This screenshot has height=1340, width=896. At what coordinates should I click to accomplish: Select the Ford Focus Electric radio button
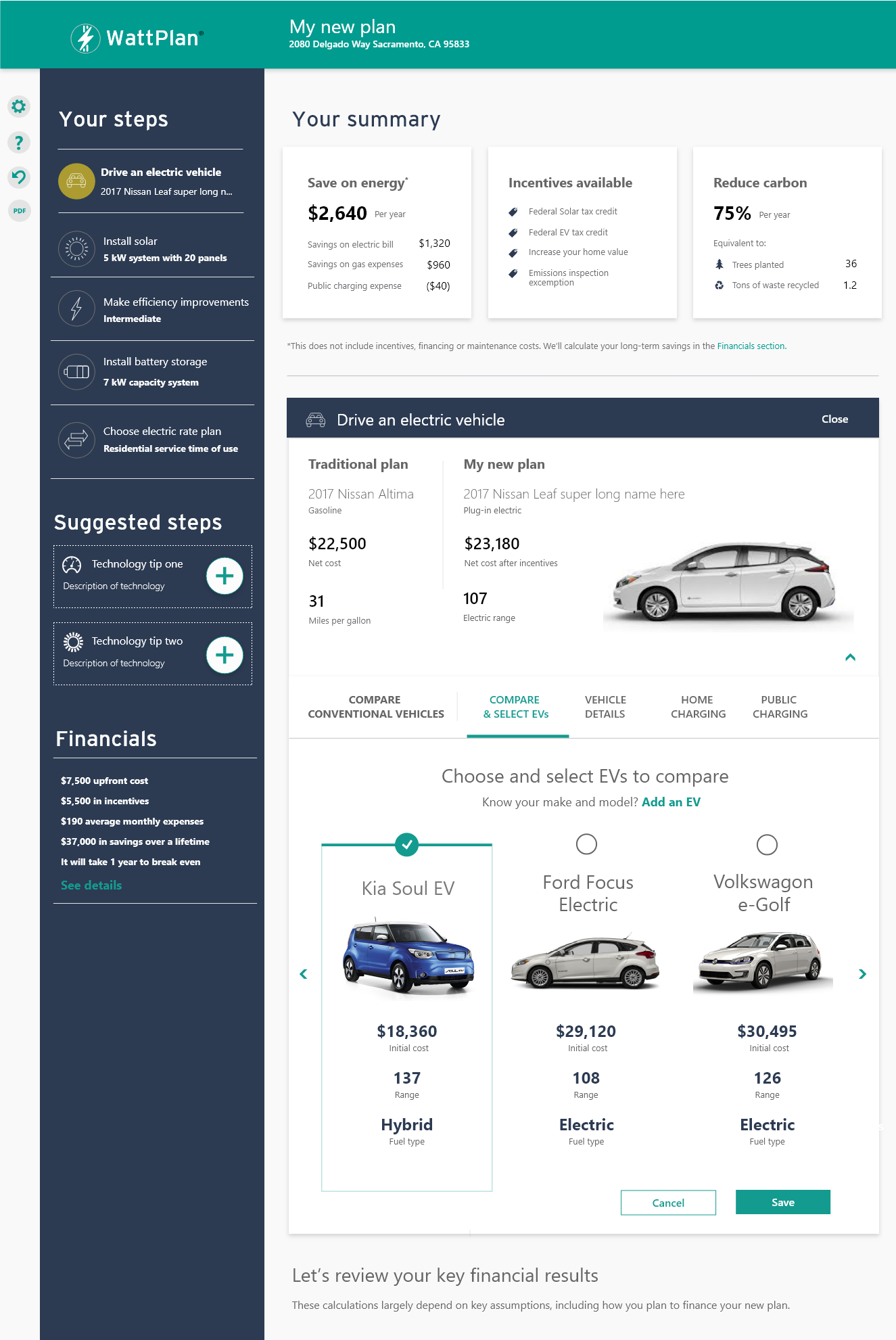coord(586,844)
